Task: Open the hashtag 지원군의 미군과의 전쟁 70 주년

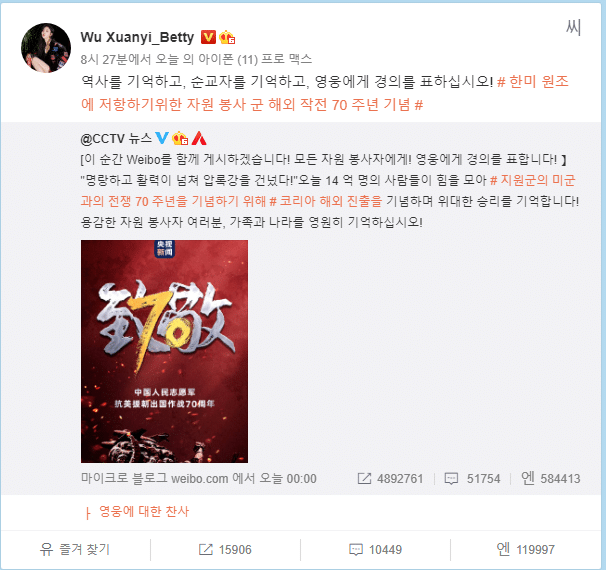Action: (x=328, y=191)
